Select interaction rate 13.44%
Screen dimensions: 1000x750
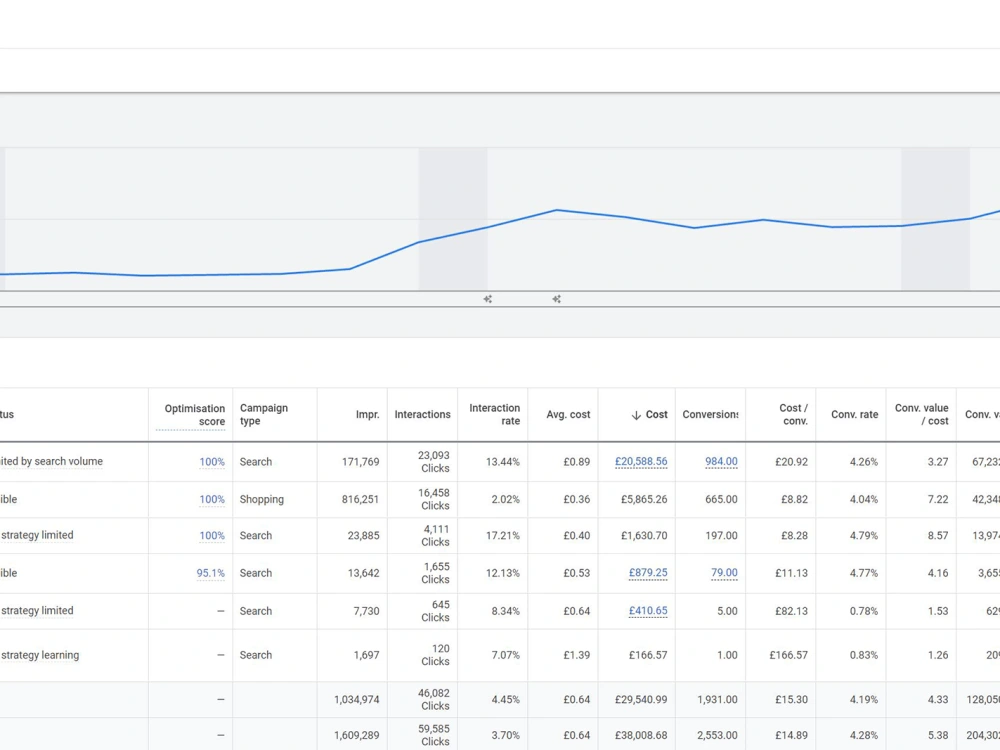coord(503,462)
